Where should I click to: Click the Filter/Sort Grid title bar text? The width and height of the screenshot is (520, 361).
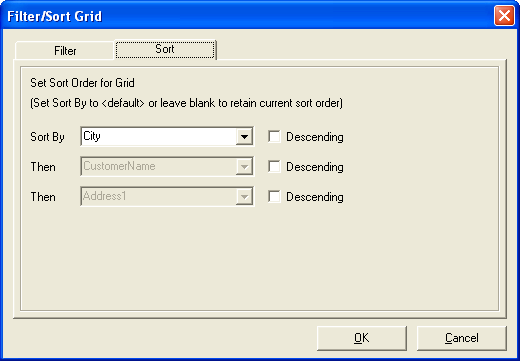pos(54,16)
